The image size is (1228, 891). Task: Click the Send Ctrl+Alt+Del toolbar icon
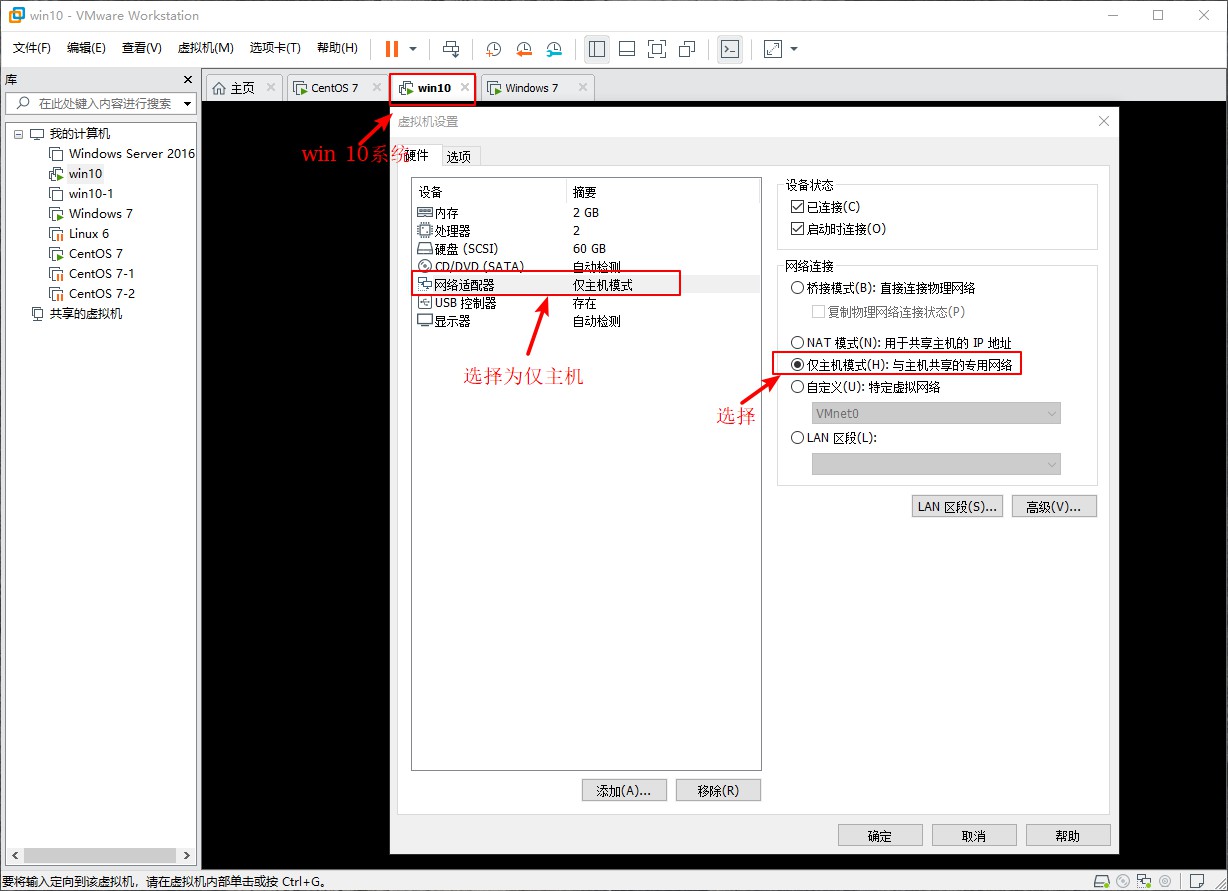(x=451, y=48)
